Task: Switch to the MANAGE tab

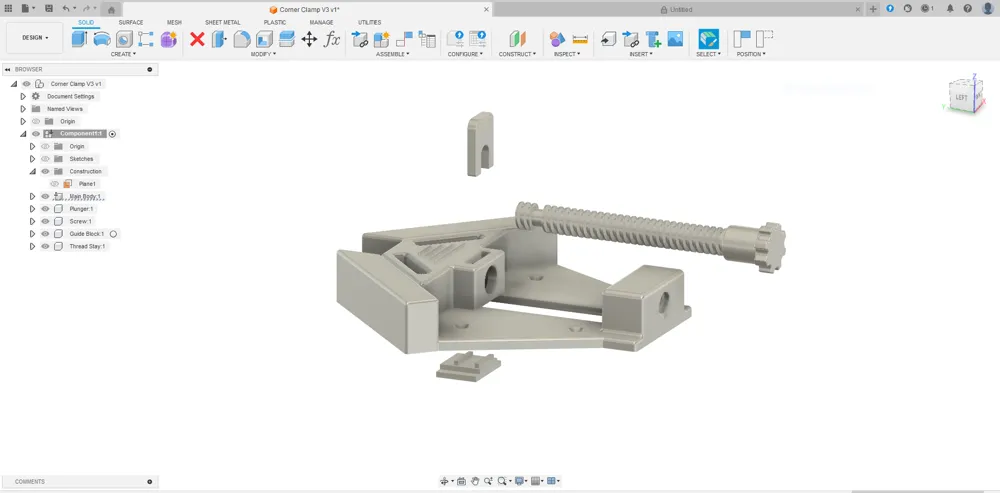Action: pos(321,22)
